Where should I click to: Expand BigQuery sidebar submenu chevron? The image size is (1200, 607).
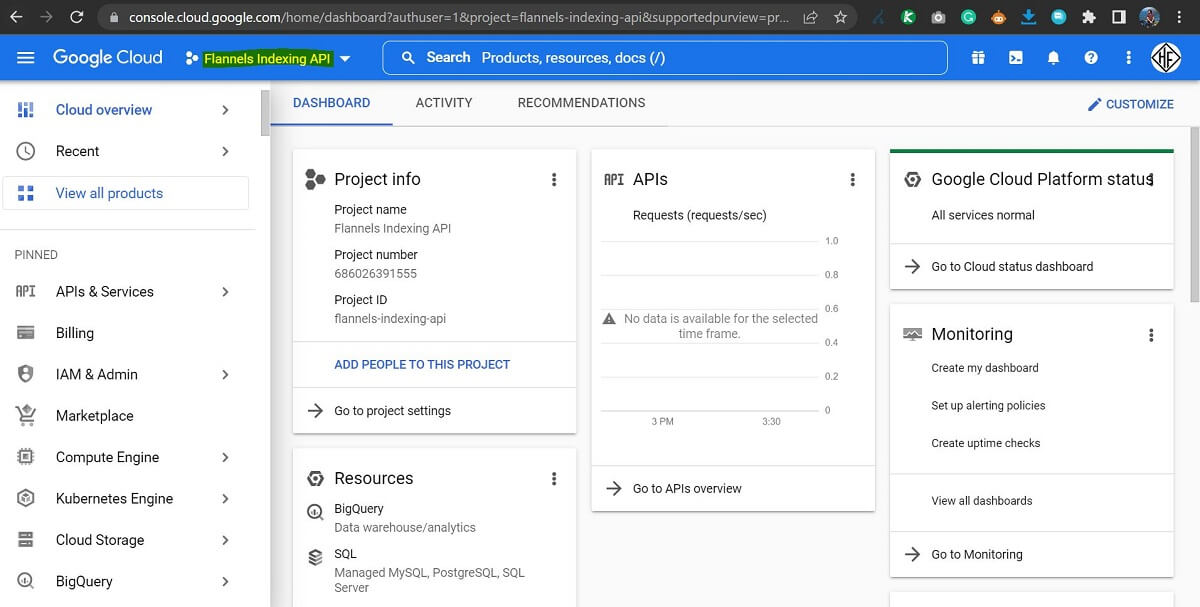click(225, 581)
